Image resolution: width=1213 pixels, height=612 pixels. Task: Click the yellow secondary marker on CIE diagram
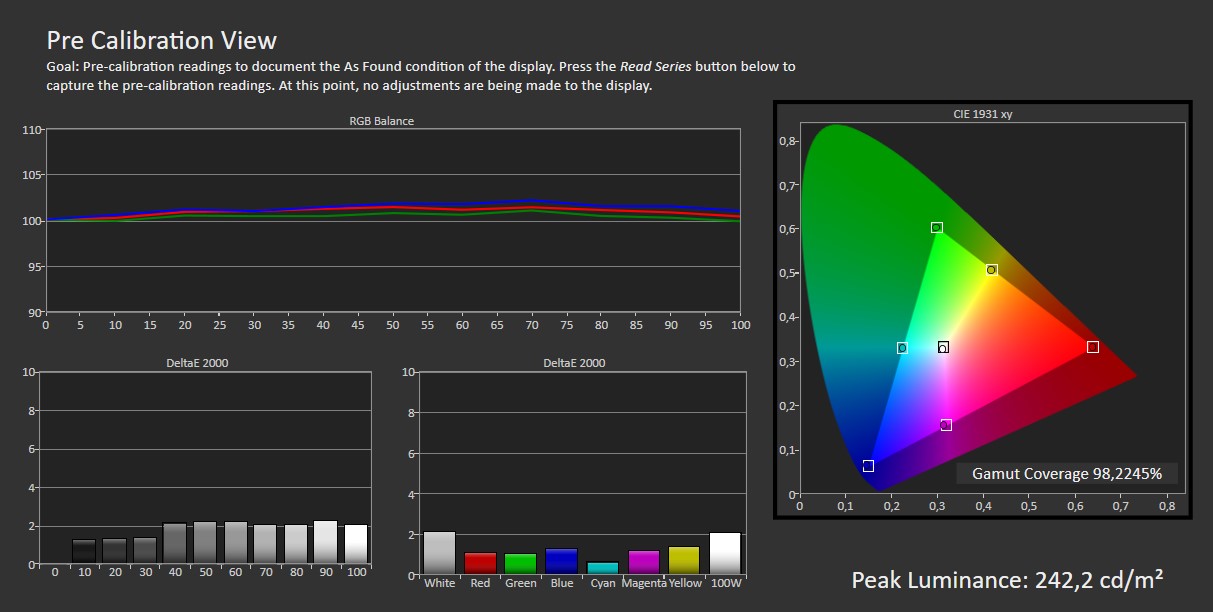click(x=992, y=270)
